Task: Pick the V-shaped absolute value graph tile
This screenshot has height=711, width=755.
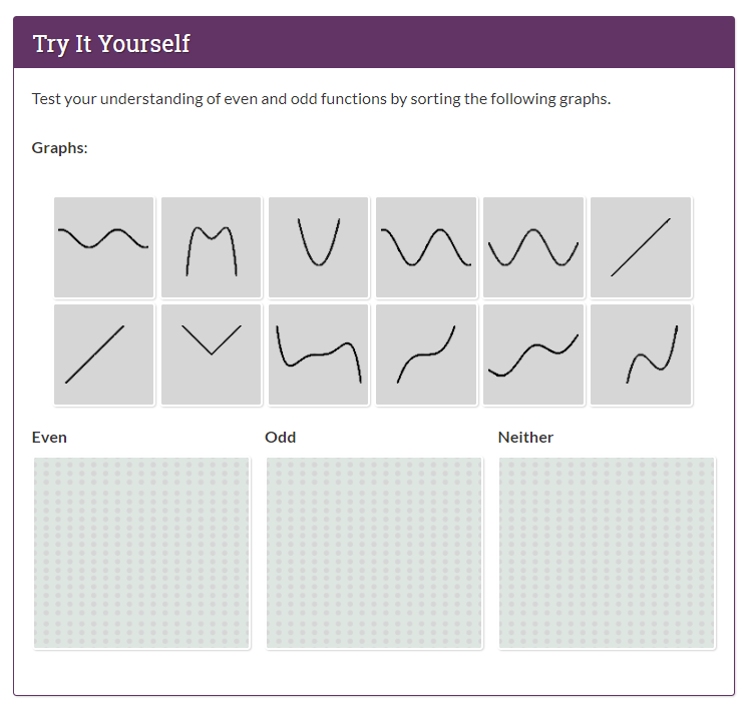Action: pyautogui.click(x=211, y=355)
